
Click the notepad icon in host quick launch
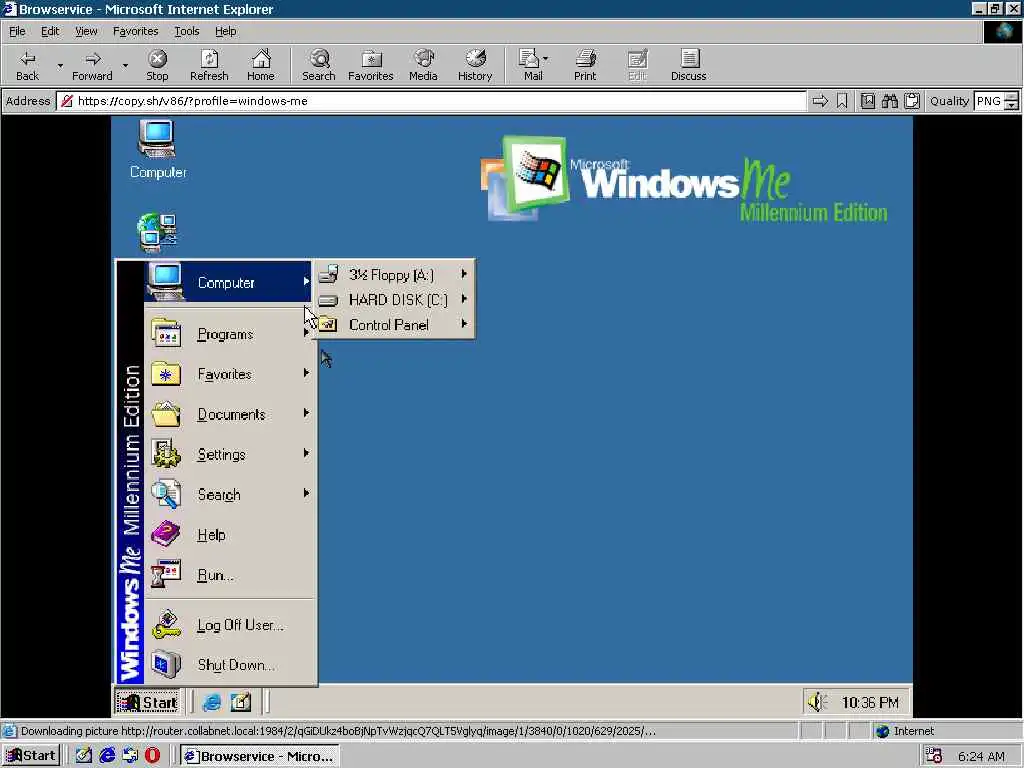pos(84,756)
